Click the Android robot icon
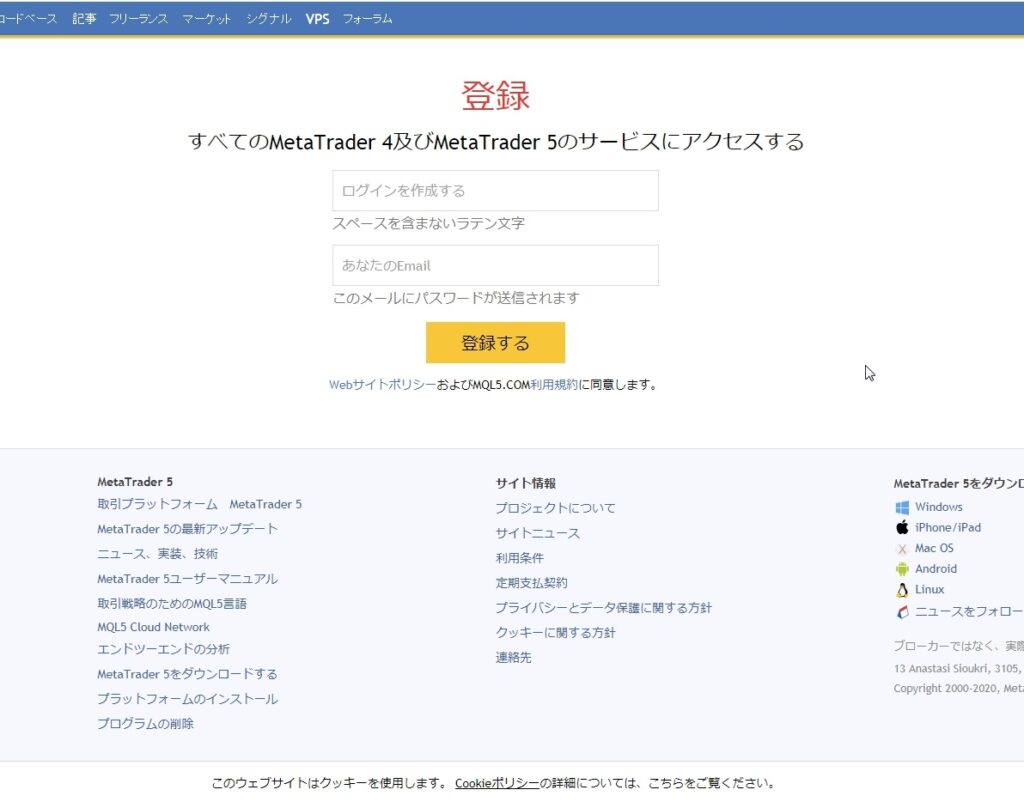 click(902, 569)
